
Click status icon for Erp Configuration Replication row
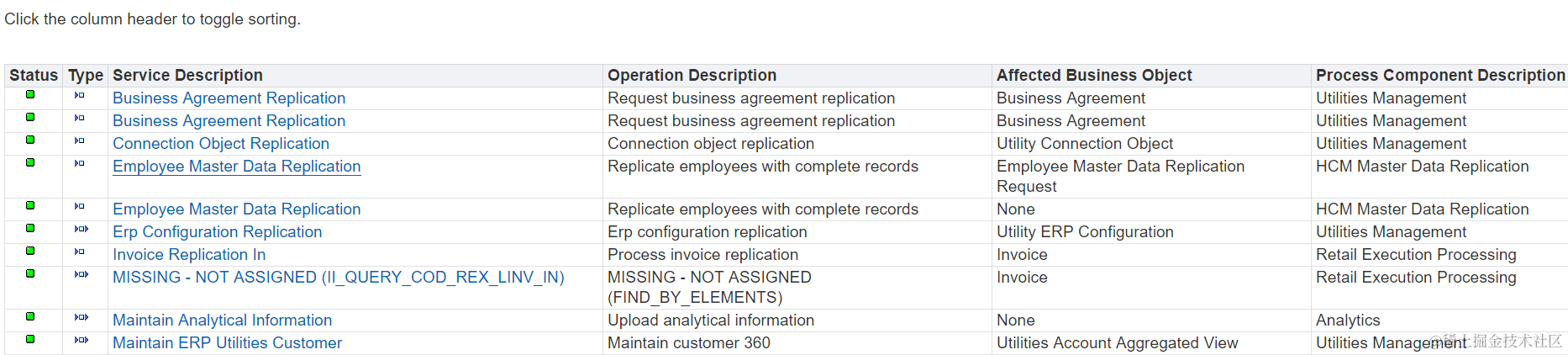click(30, 228)
